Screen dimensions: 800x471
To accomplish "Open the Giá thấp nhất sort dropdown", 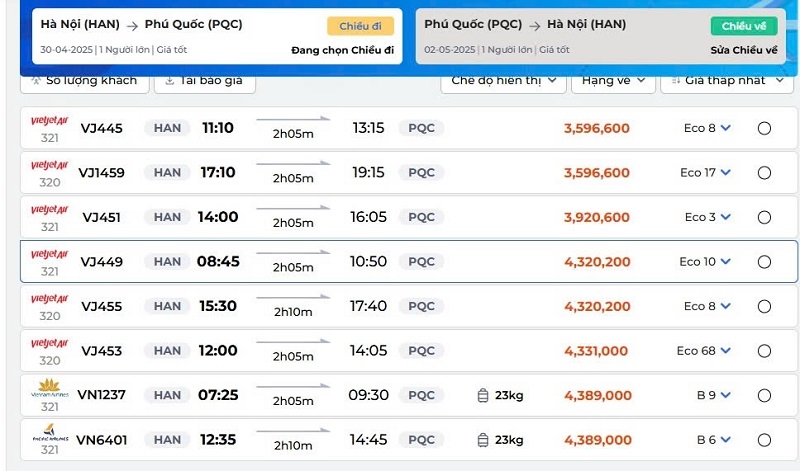I will [727, 80].
